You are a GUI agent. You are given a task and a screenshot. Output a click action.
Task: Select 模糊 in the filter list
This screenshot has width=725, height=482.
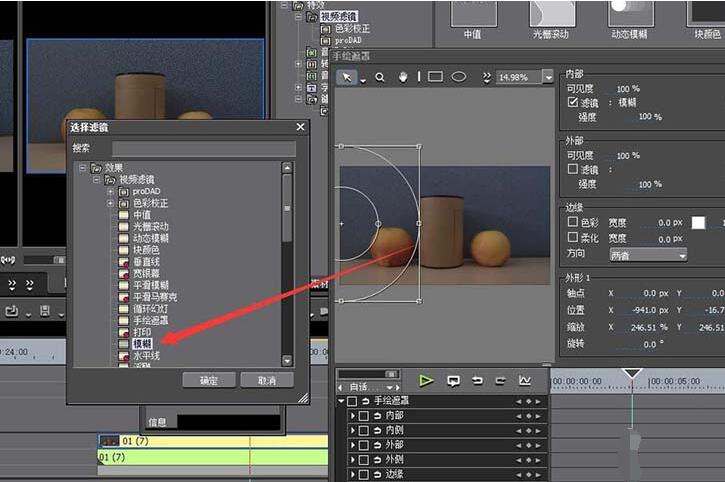[x=141, y=343]
